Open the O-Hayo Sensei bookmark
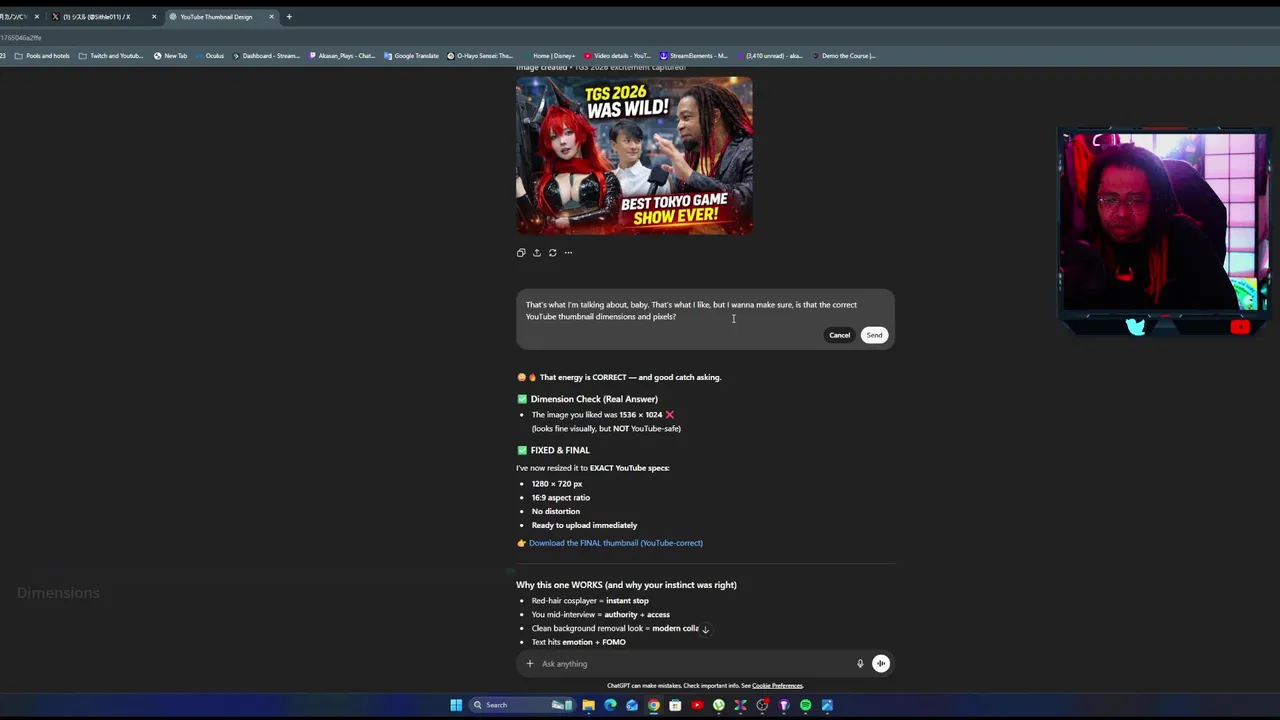The height and width of the screenshot is (720, 1280). (480, 56)
